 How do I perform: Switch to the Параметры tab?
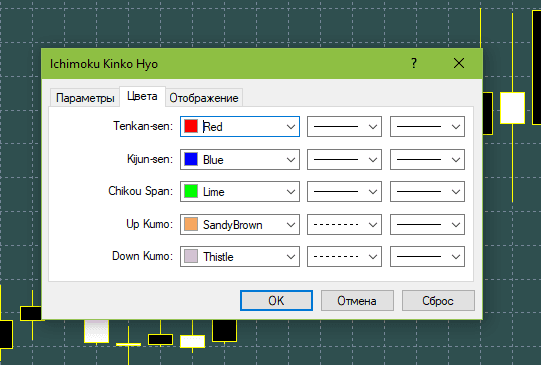click(x=85, y=98)
